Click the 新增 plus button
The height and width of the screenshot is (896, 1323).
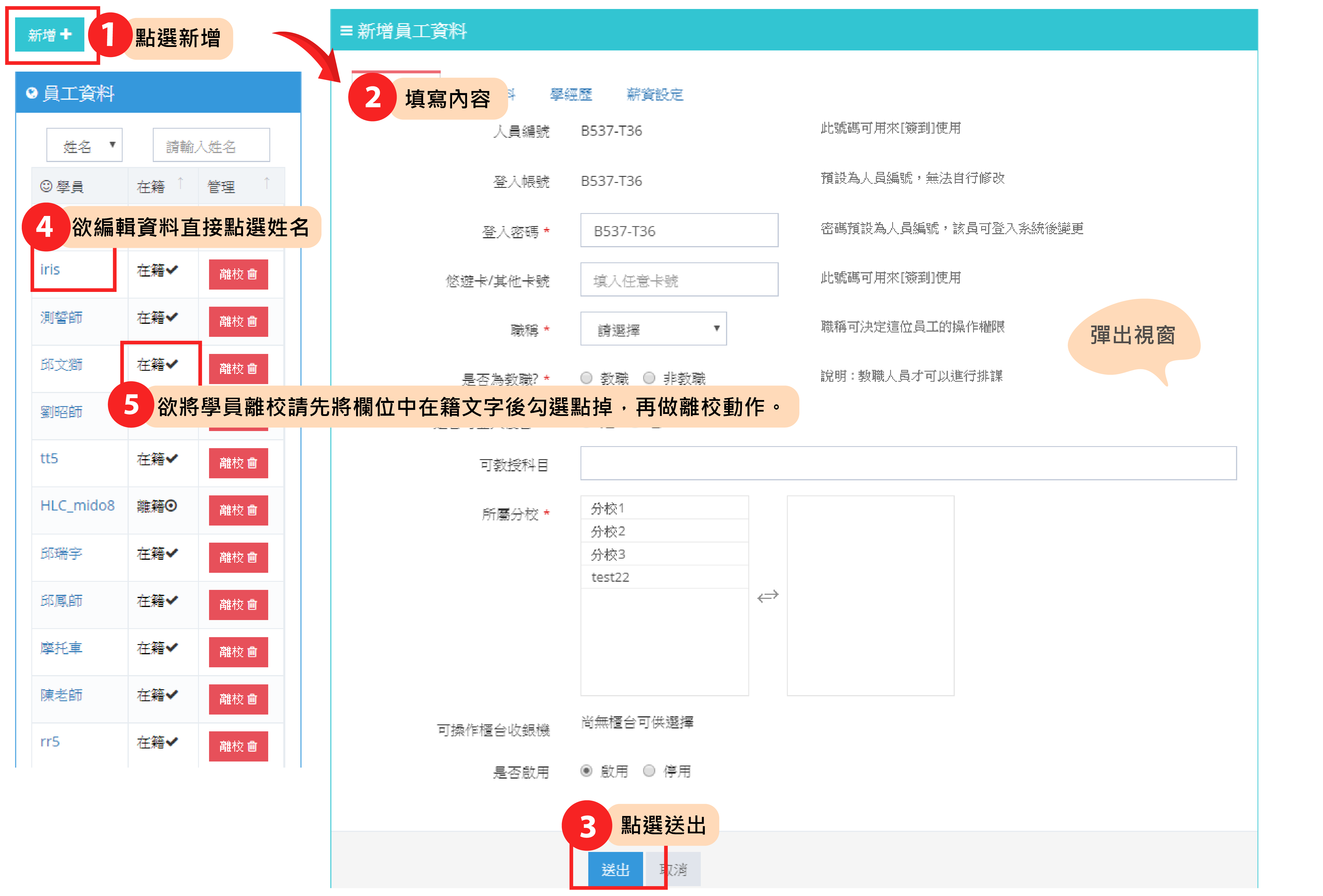pyautogui.click(x=50, y=35)
